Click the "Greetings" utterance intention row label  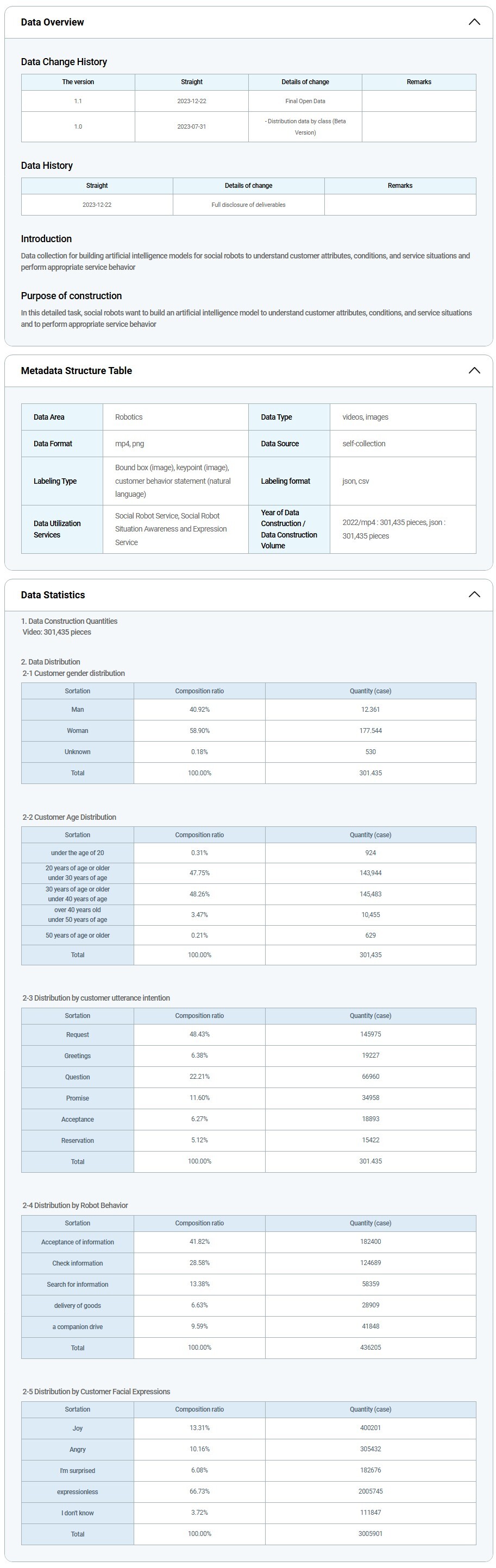coord(77,1055)
